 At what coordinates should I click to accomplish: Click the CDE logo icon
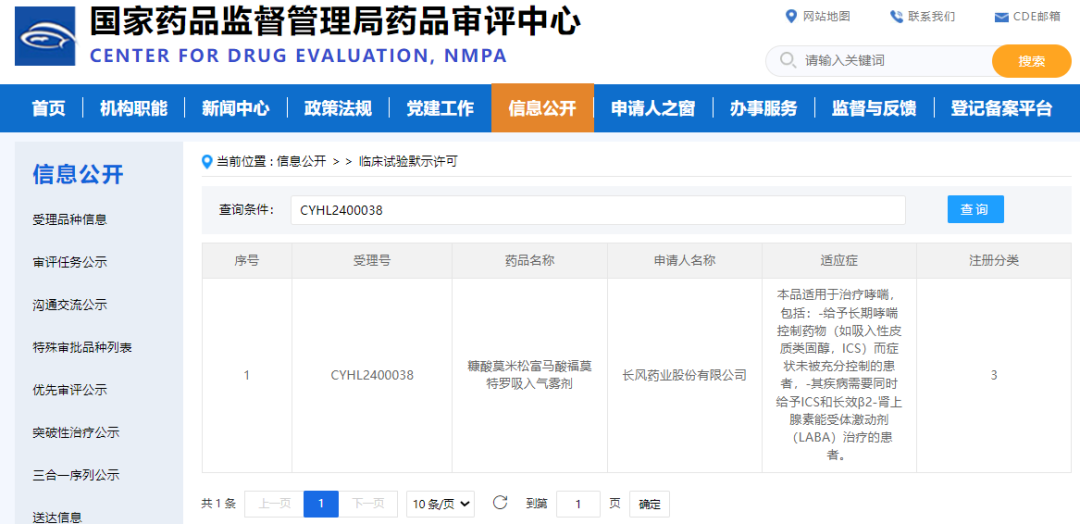click(x=45, y=37)
